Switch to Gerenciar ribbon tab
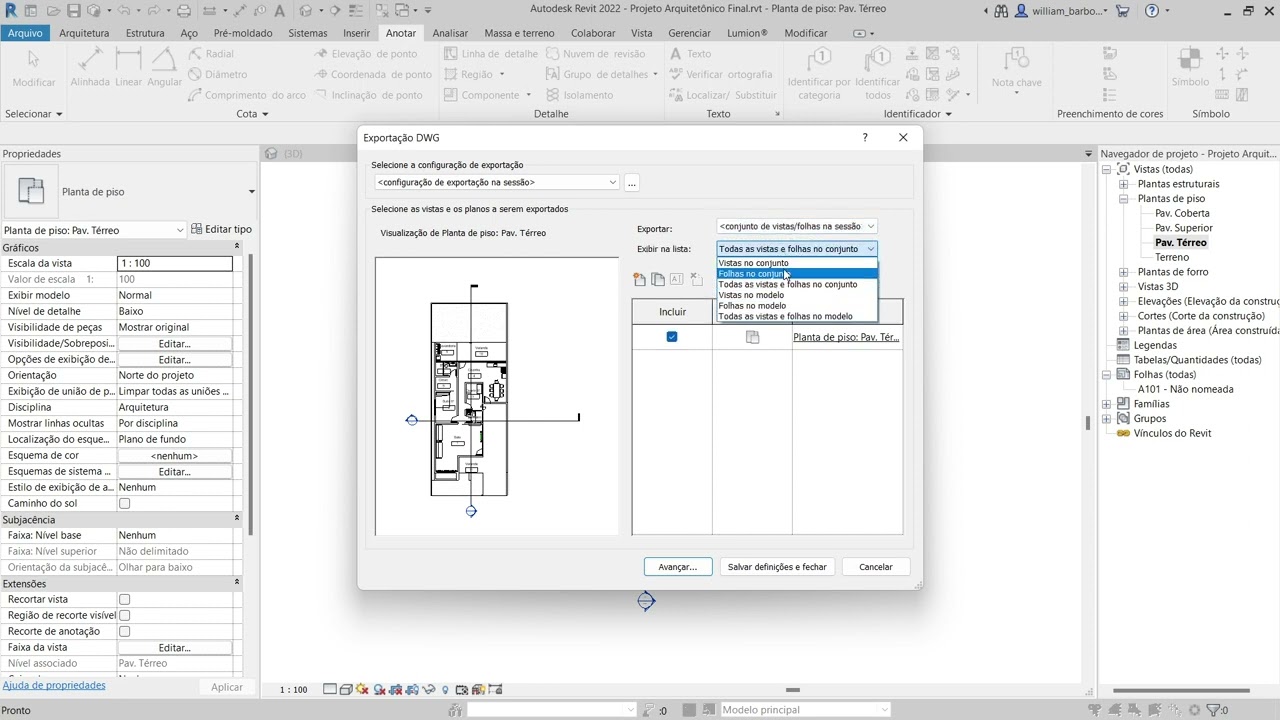The width and height of the screenshot is (1280, 720). click(x=689, y=33)
